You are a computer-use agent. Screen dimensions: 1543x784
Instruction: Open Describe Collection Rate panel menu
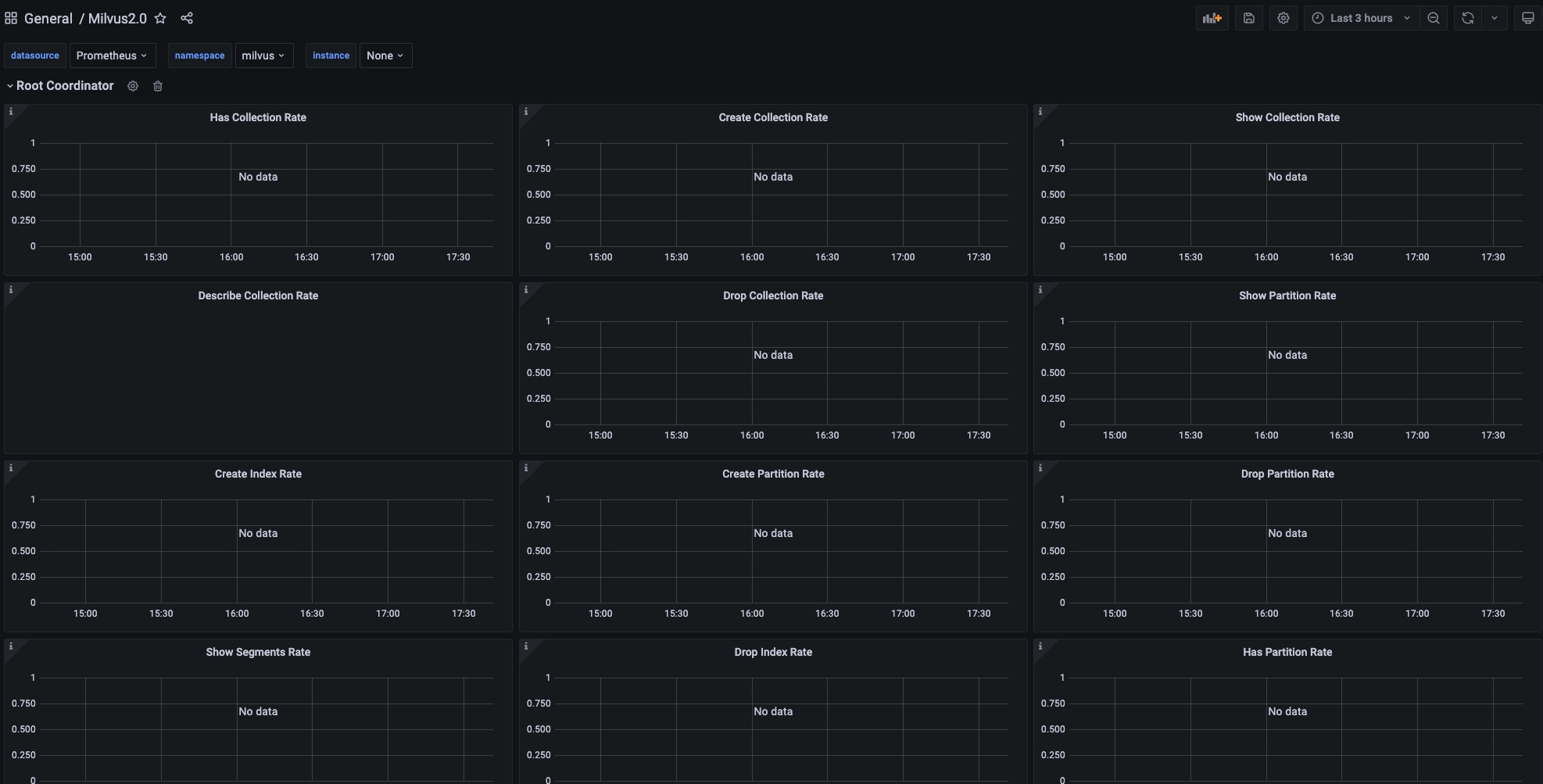click(258, 295)
